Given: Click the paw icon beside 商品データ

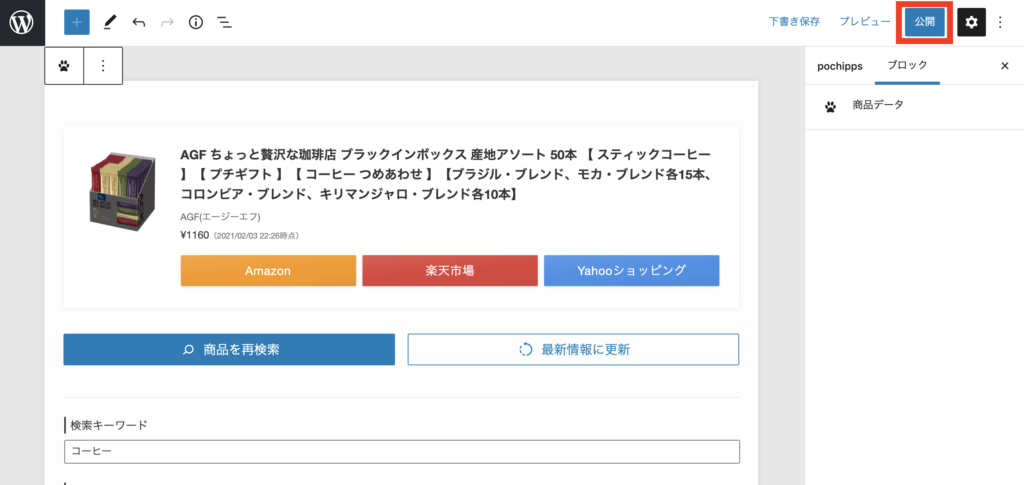Looking at the screenshot, I should pos(830,107).
